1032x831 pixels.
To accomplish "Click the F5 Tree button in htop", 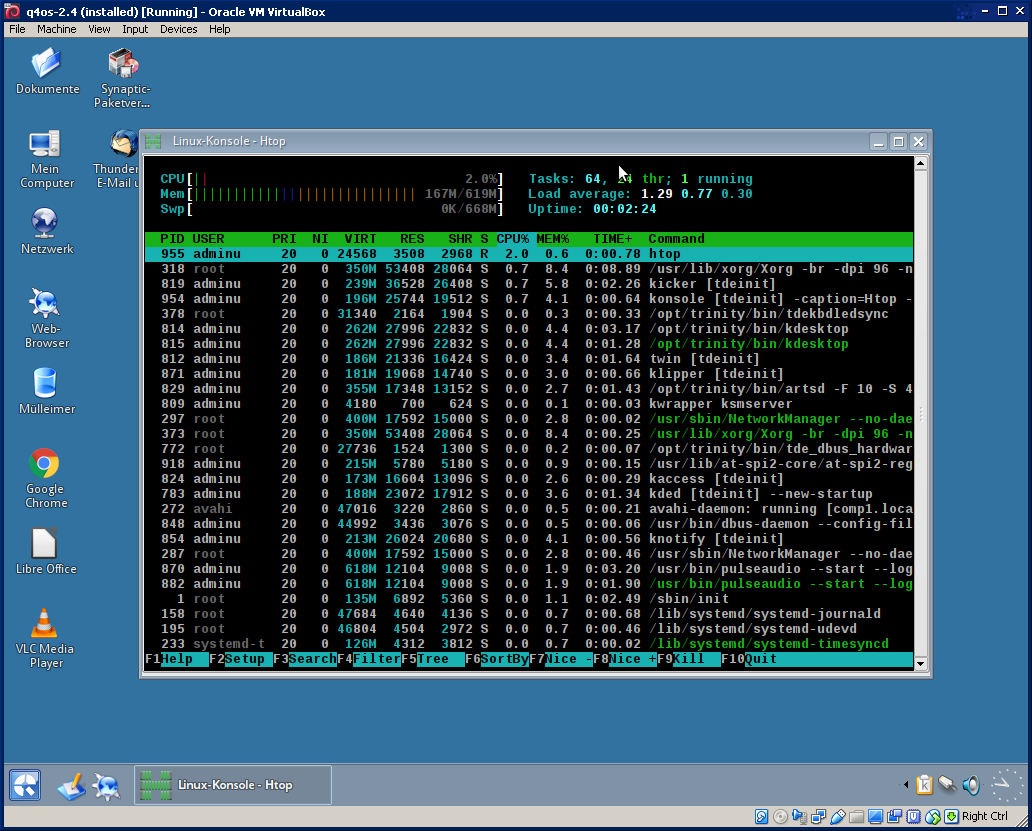I will coord(433,659).
